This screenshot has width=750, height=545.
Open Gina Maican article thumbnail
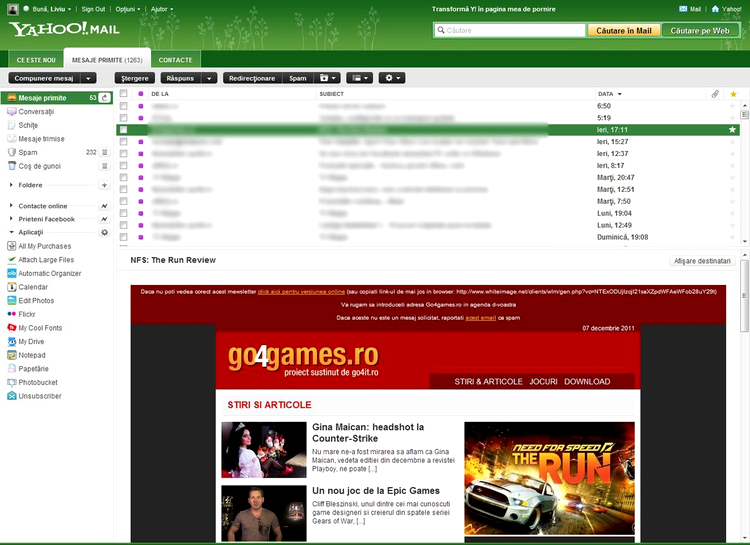264,450
